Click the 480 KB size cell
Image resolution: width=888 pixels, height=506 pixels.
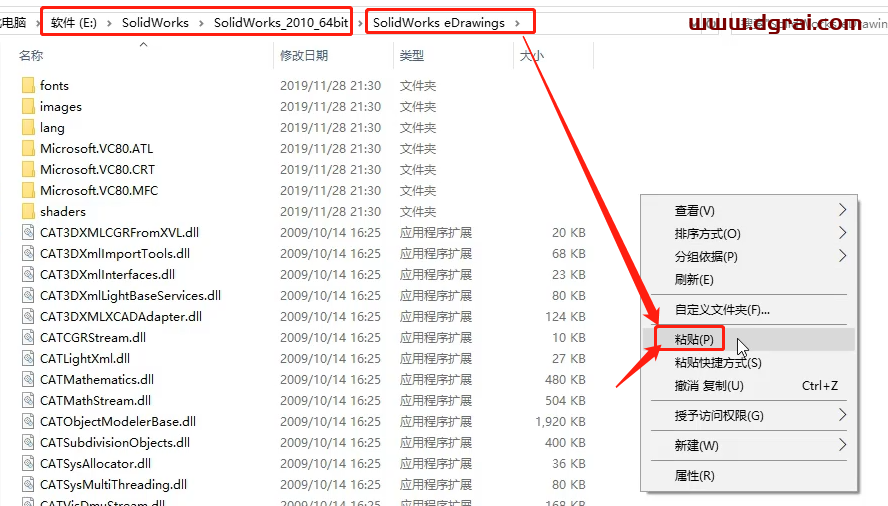tap(565, 380)
